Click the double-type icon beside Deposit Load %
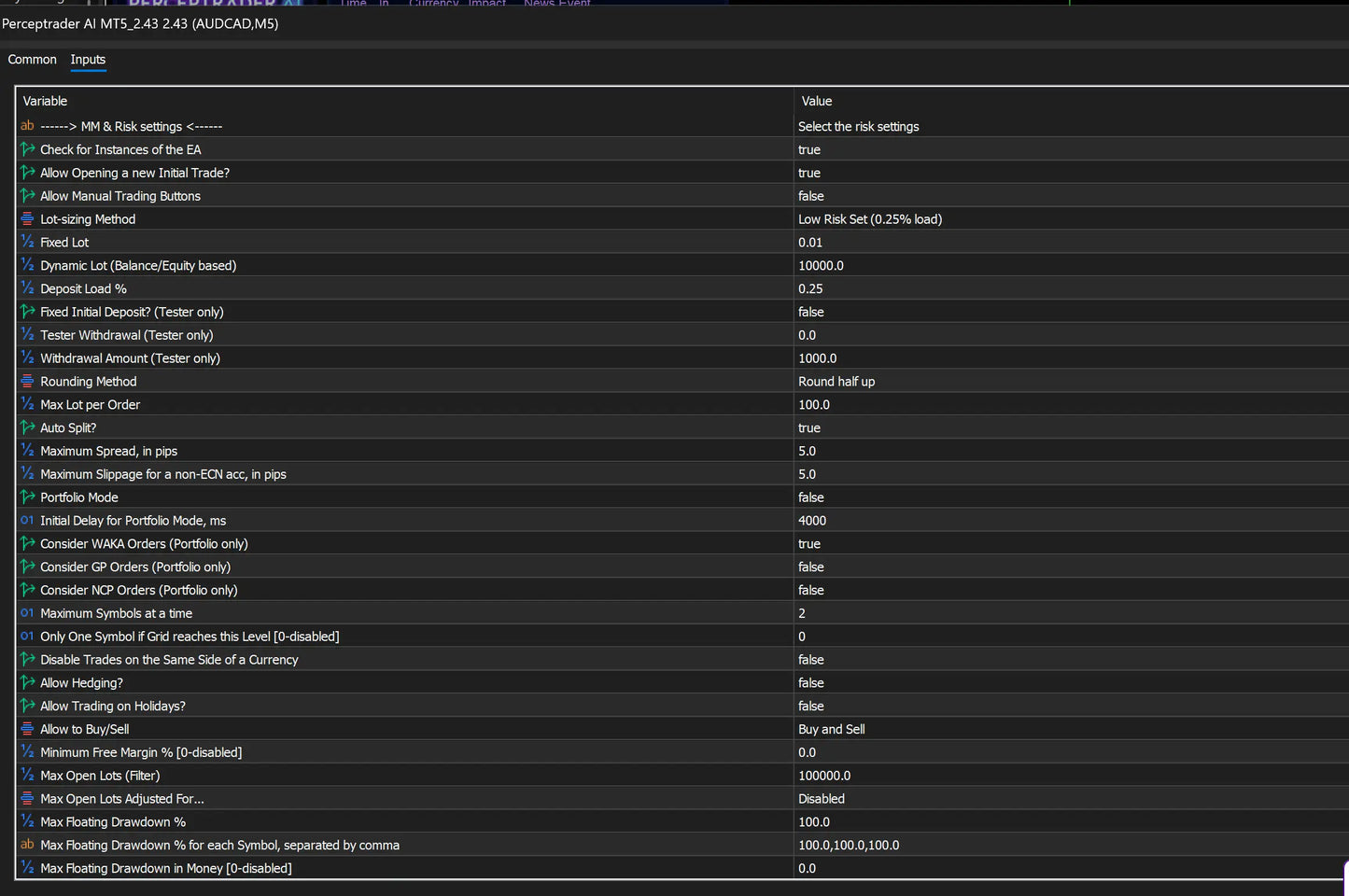The width and height of the screenshot is (1349, 896). pyautogui.click(x=27, y=288)
